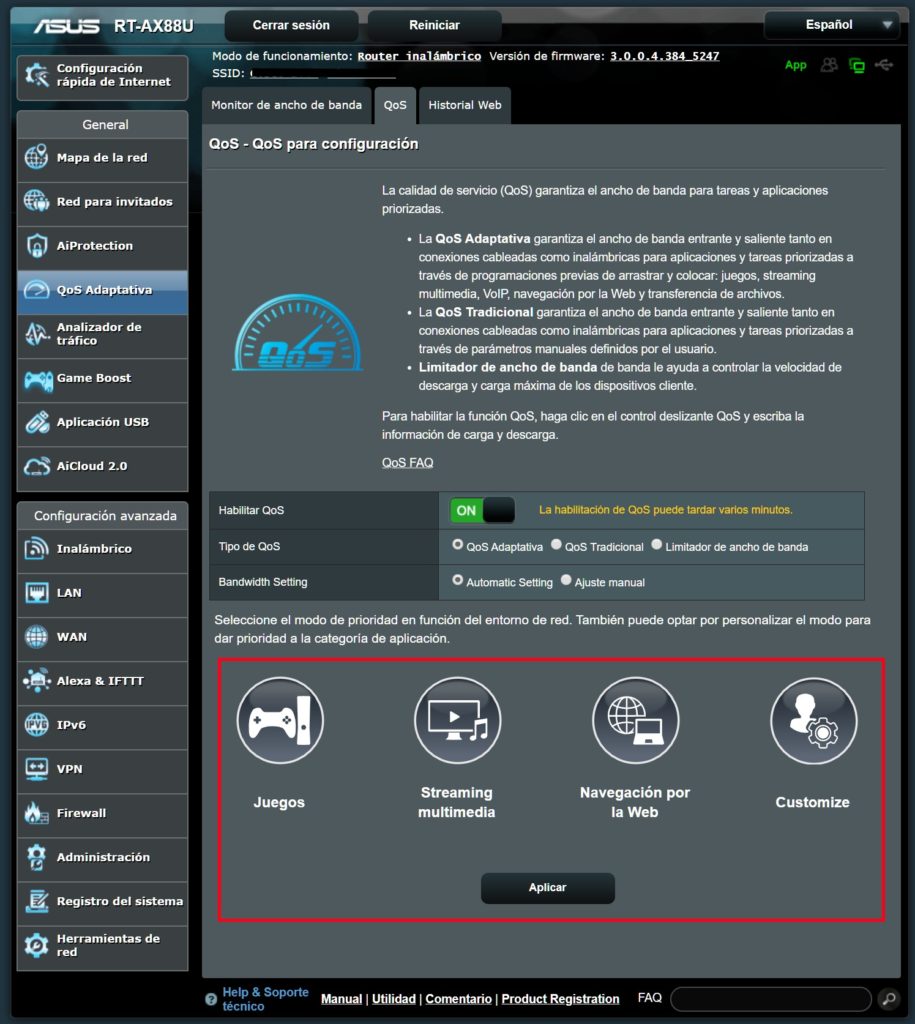Click the network clients status icon
Image resolution: width=915 pixels, height=1024 pixels.
[x=829, y=65]
